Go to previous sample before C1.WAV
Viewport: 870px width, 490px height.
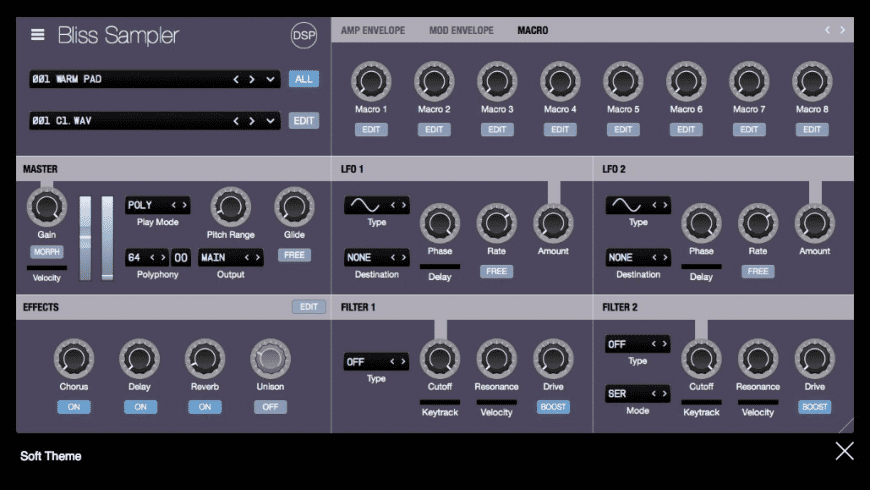coord(236,121)
